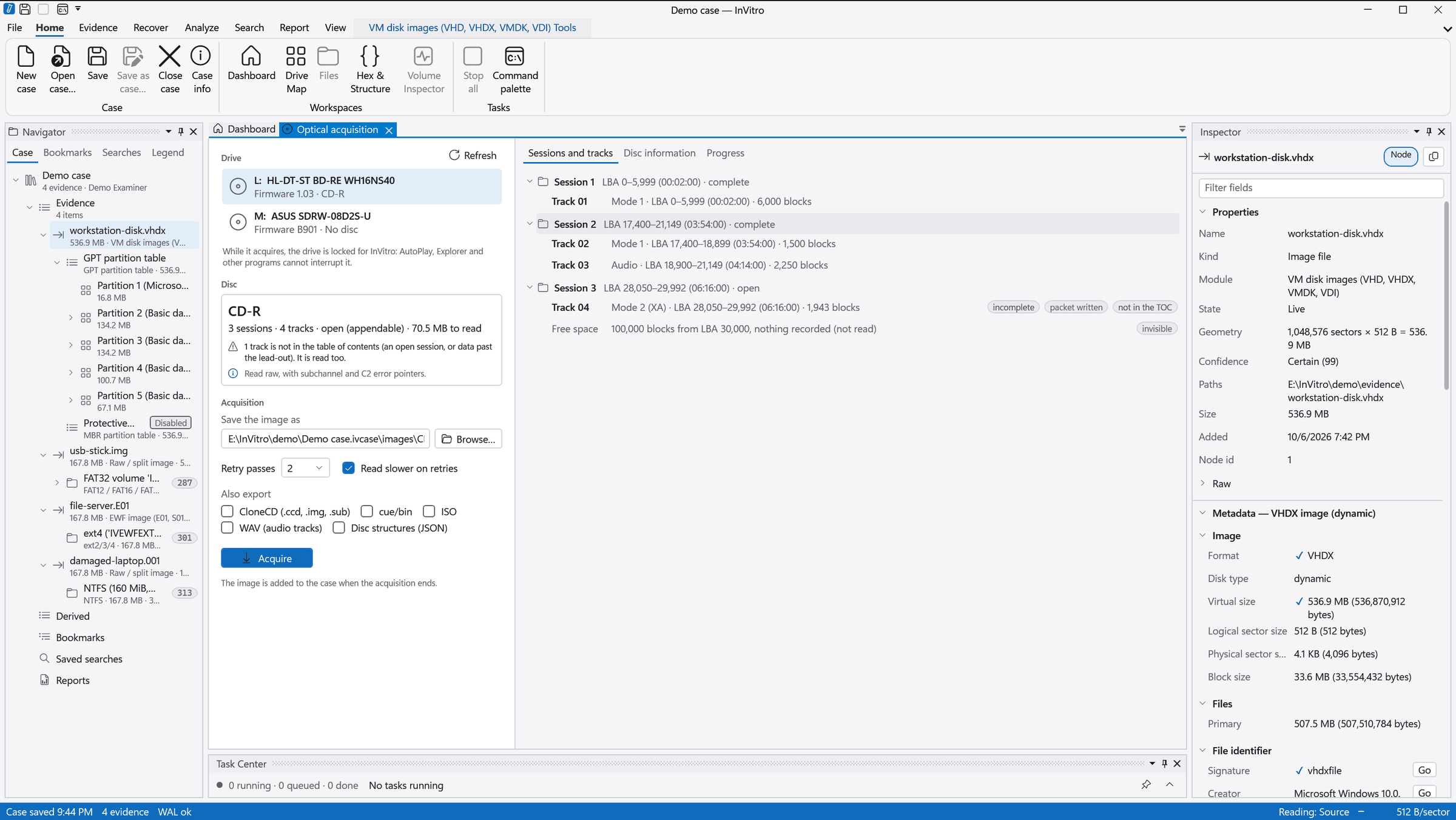1456x820 pixels.
Task: Collapse the usb-stick.img tree node
Action: [43, 455]
